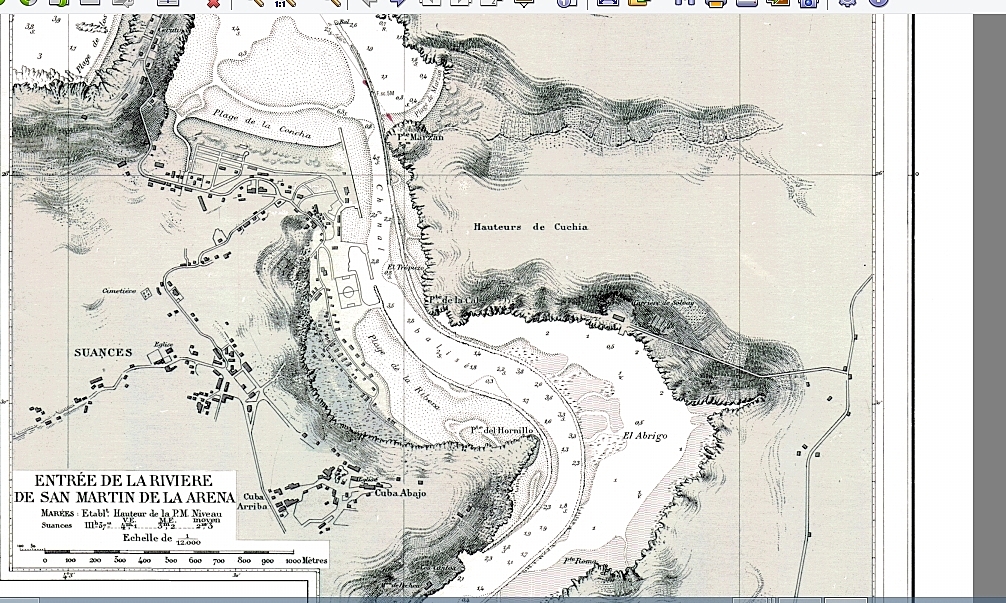
Task: Go to previous image with grey arrow
Action: (369, 3)
